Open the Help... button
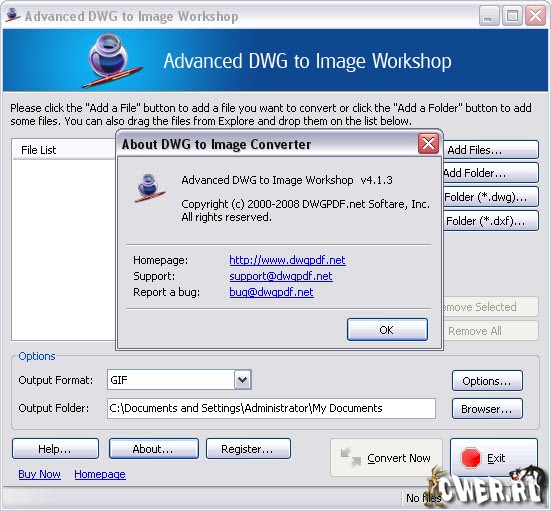The width and height of the screenshot is (551, 511). [x=55, y=449]
